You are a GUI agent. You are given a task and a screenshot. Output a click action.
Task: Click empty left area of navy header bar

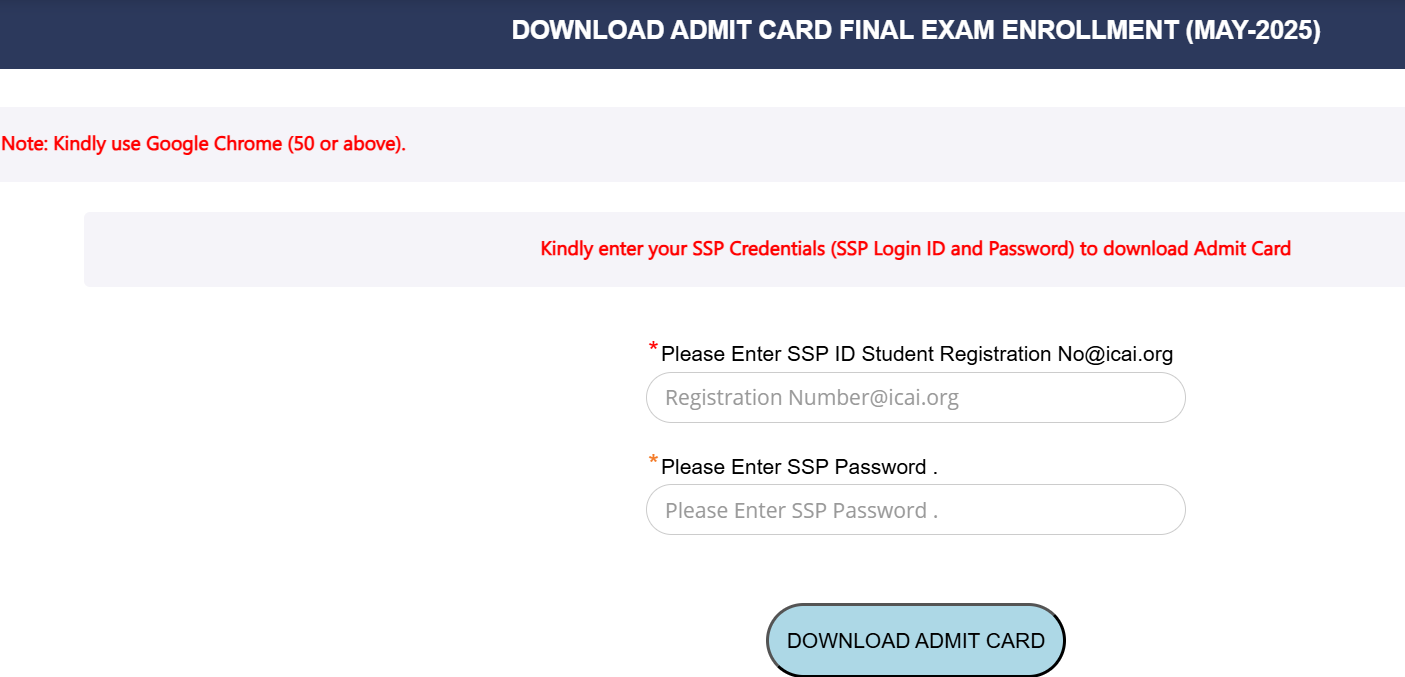pyautogui.click(x=200, y=34)
